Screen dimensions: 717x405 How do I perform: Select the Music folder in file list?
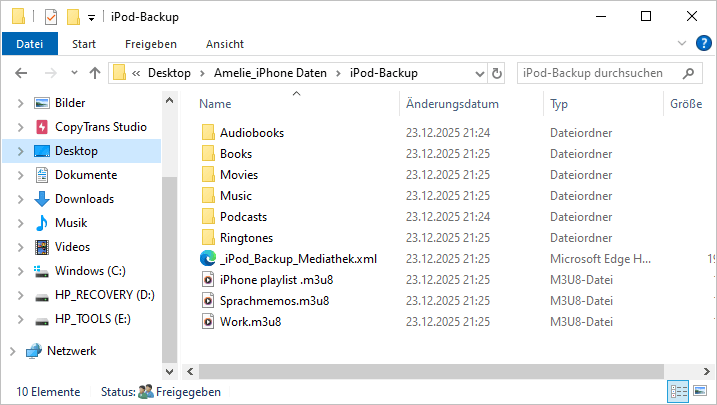pos(236,196)
